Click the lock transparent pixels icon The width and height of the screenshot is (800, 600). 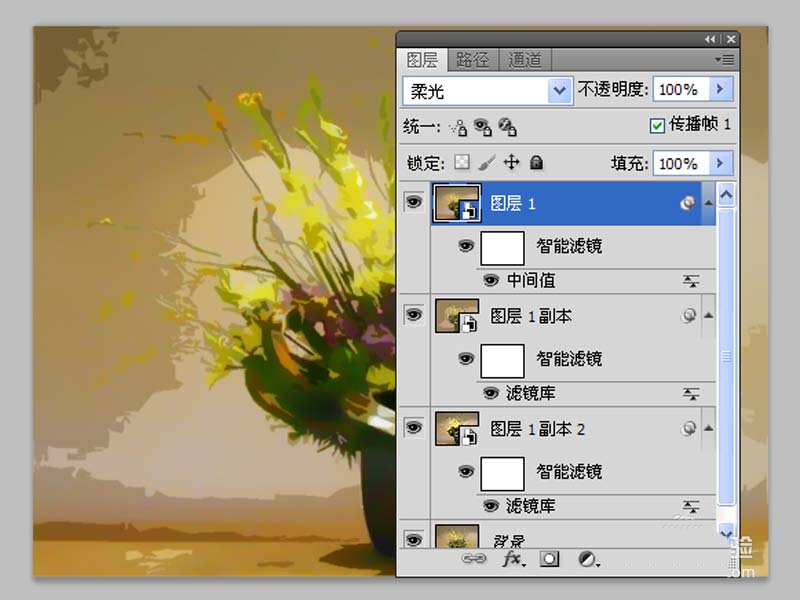(462, 162)
